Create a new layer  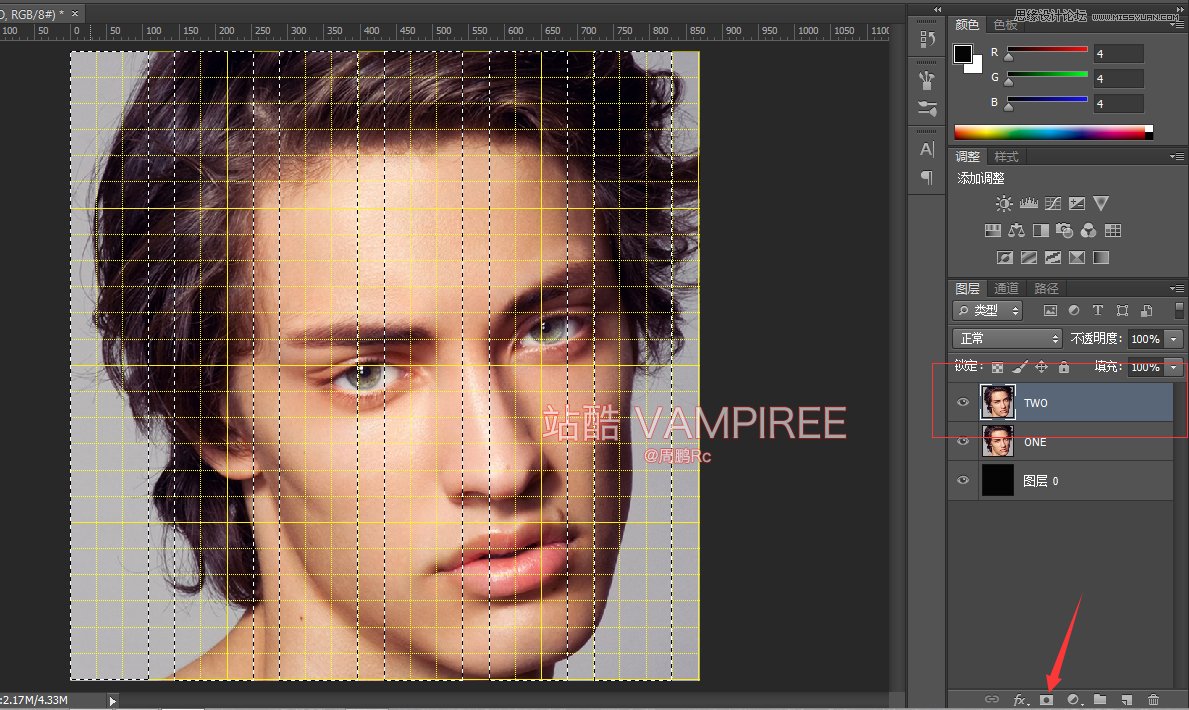[x=1127, y=699]
